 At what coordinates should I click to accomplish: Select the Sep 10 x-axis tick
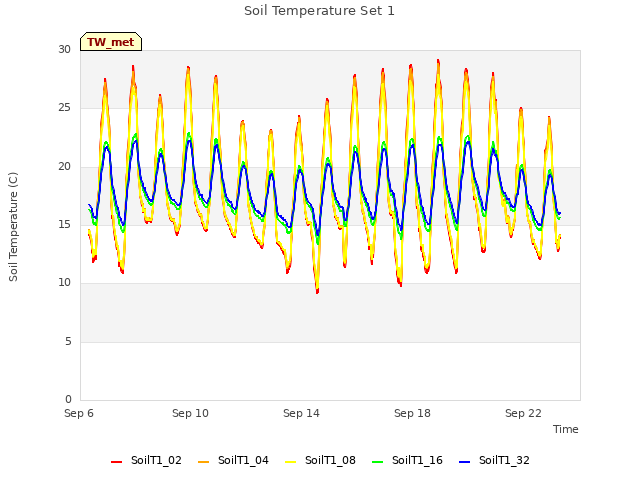click(x=190, y=413)
